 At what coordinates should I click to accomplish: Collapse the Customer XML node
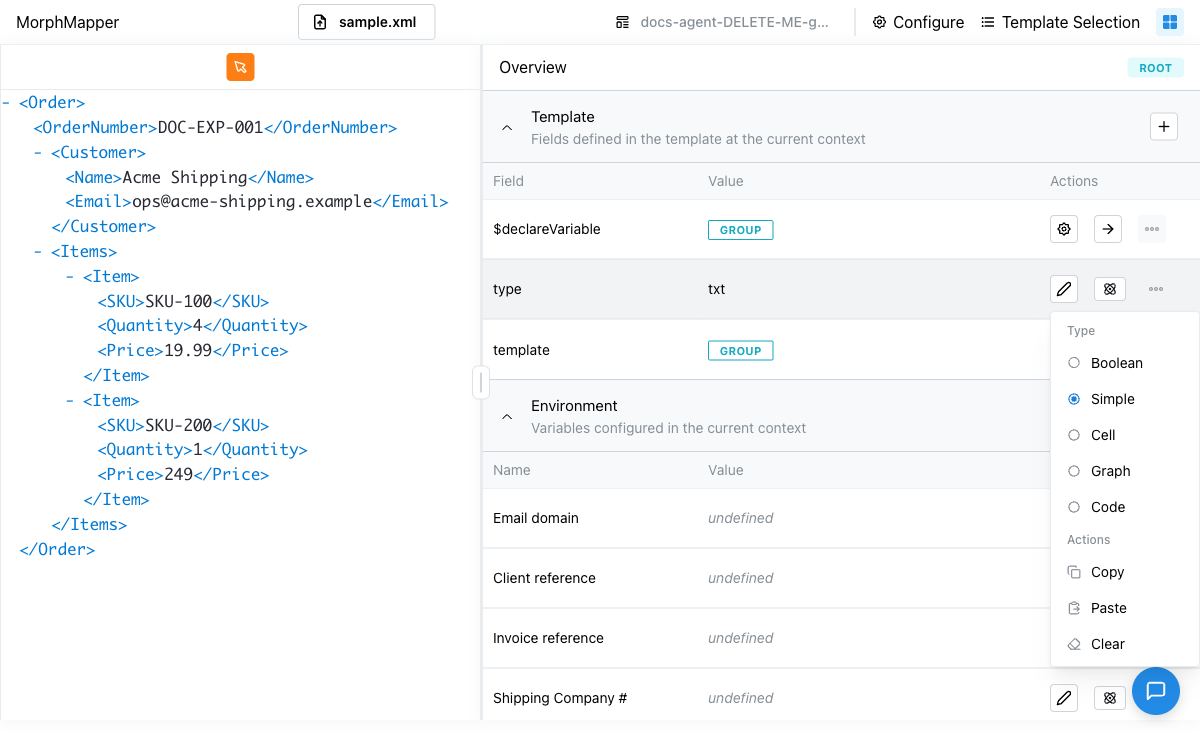tap(39, 152)
